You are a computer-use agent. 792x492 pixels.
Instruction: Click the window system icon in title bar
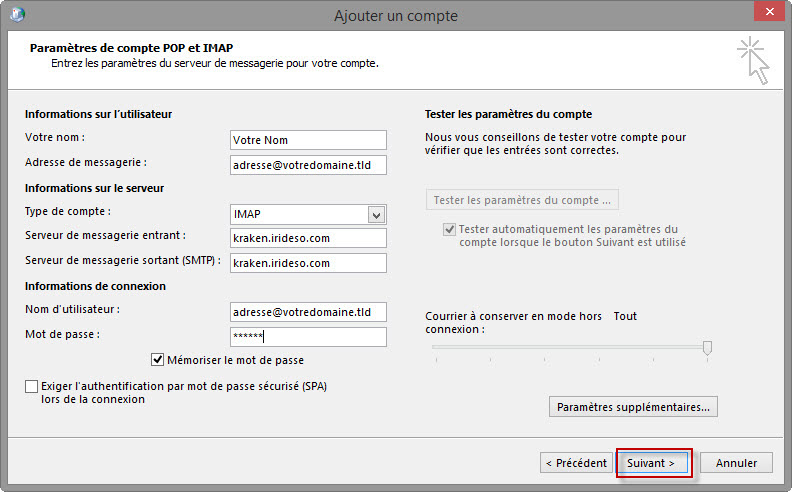[16, 15]
